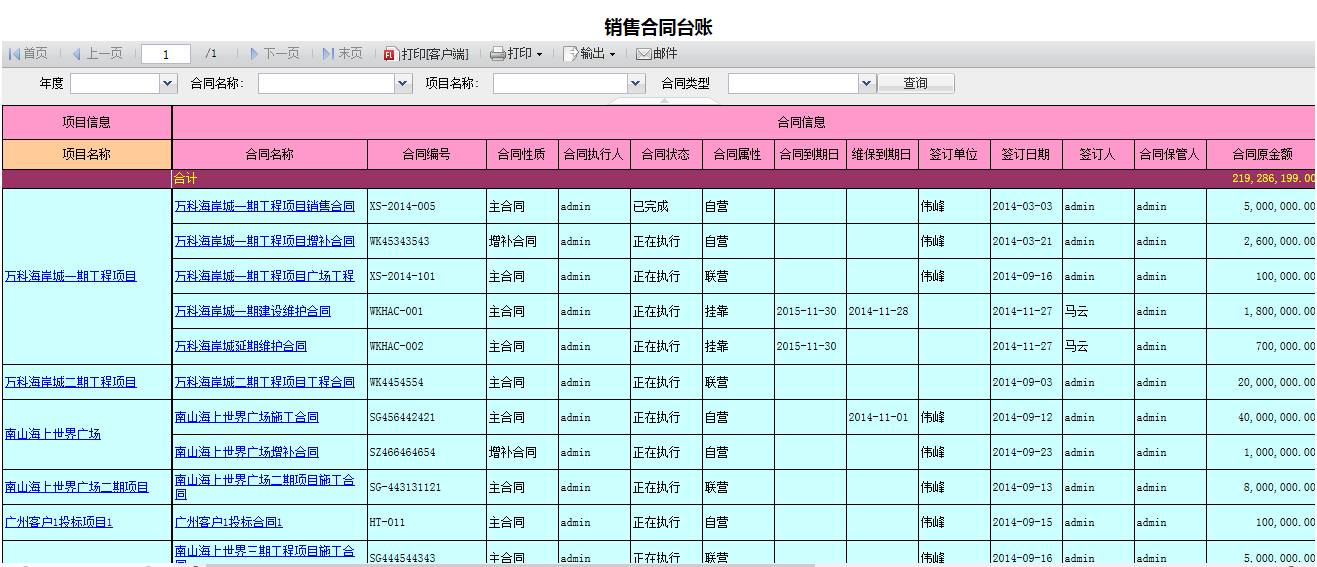This screenshot has height=567, width=1317.
Task: Expand the 合同名称 filter dropdown arrow
Action: [403, 84]
